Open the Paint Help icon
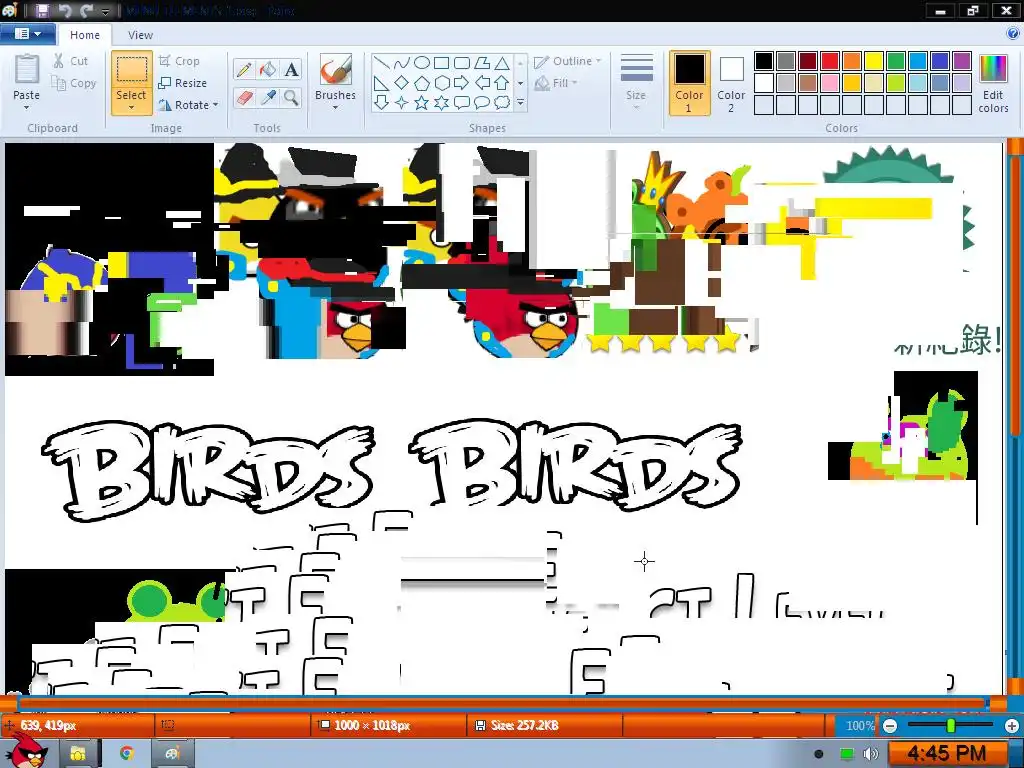The width and height of the screenshot is (1024, 768). click(1013, 33)
